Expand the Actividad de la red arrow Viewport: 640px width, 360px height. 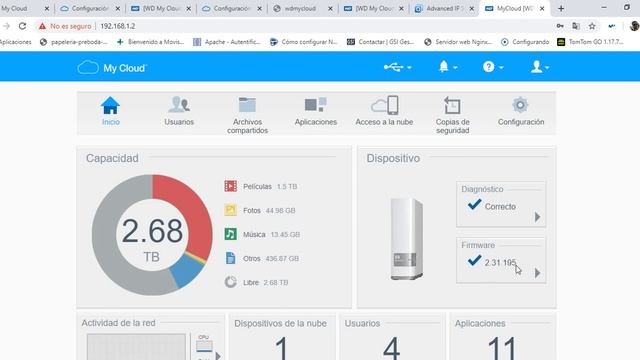click(218, 356)
